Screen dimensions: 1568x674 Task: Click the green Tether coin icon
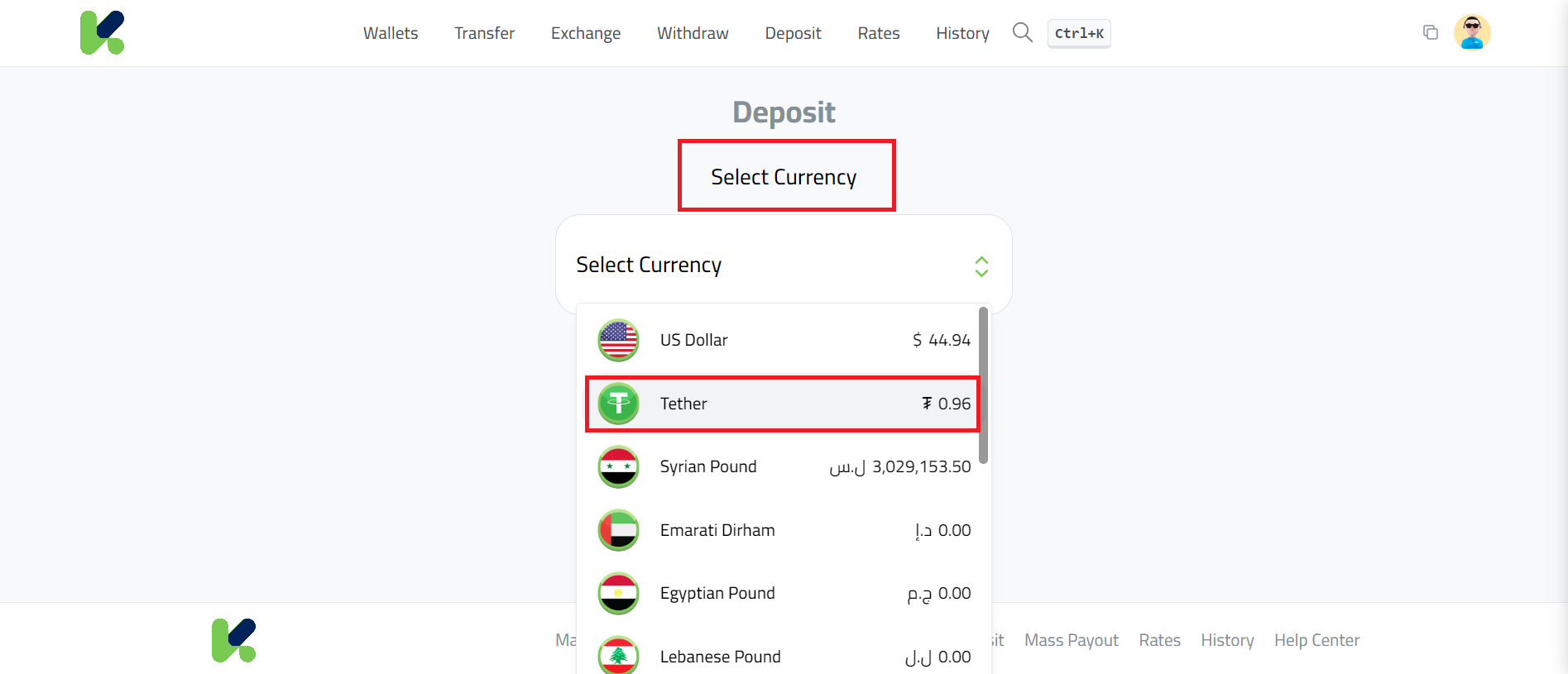point(617,404)
